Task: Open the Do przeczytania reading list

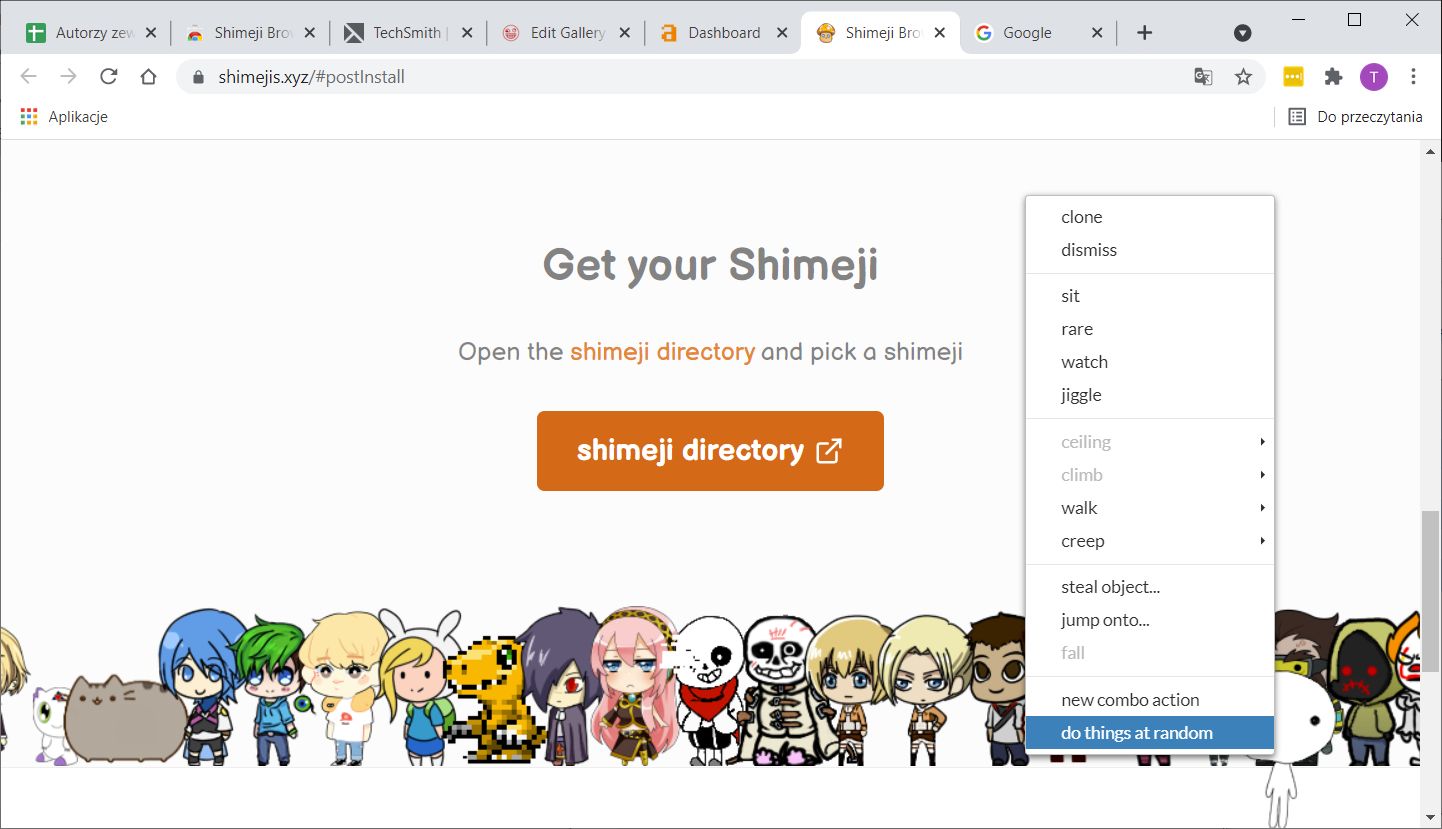Action: point(1355,117)
